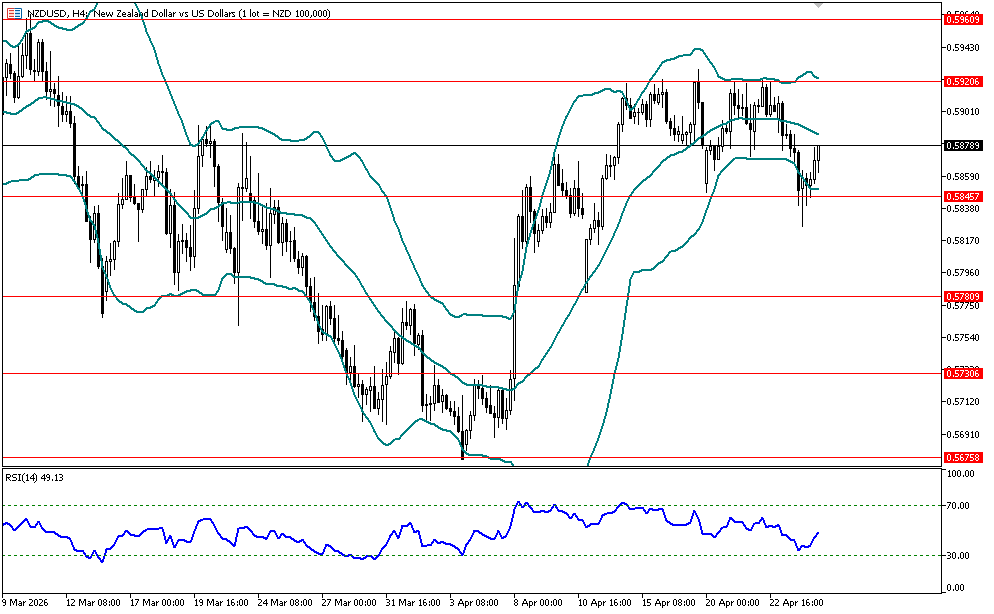Select the 0.56758 red price level label
Image resolution: width=994 pixels, height=614 pixels.
click(x=962, y=457)
